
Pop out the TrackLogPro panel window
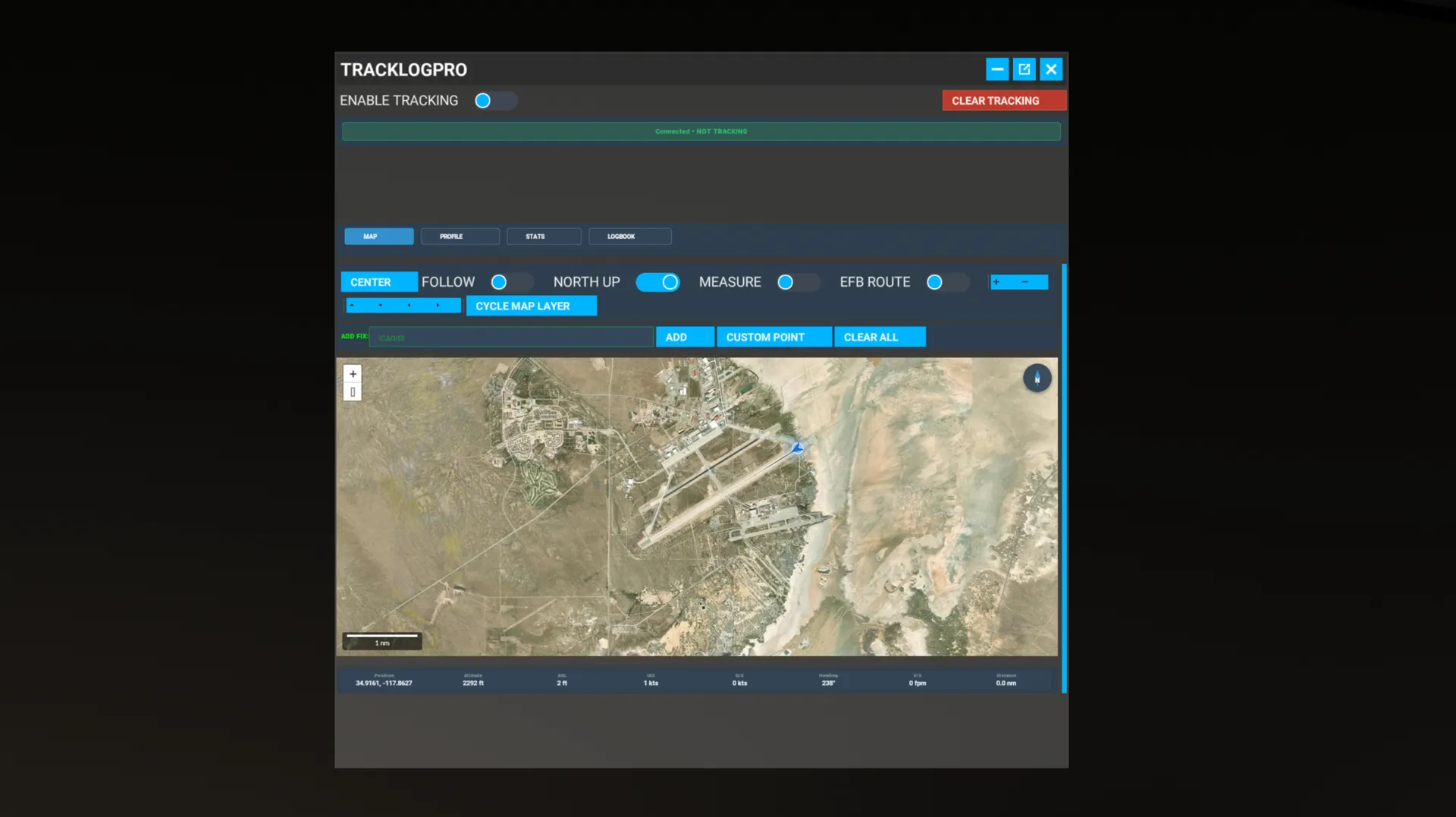1024,70
